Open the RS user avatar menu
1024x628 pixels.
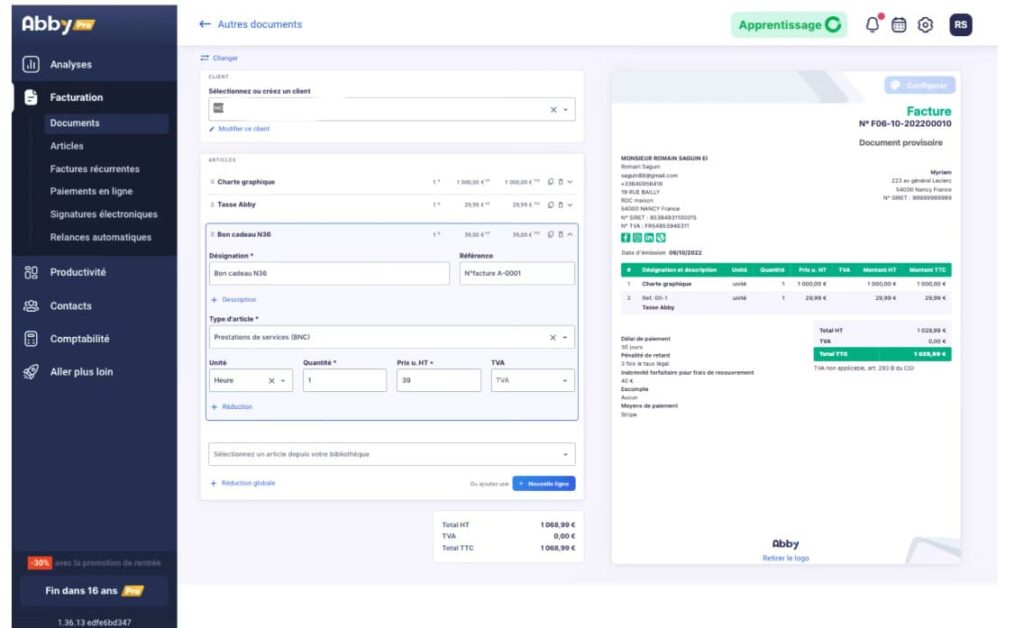point(960,25)
